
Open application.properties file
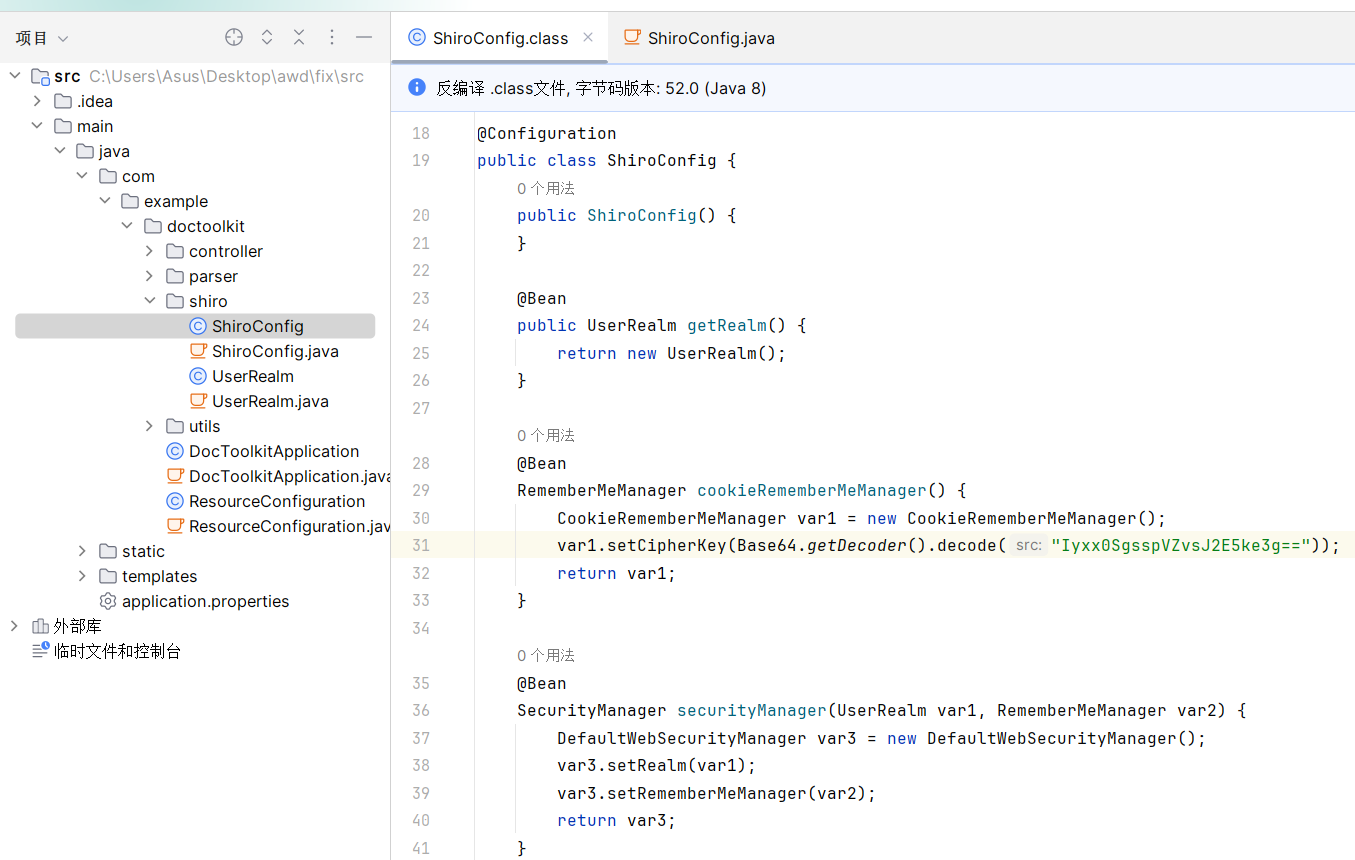(205, 601)
